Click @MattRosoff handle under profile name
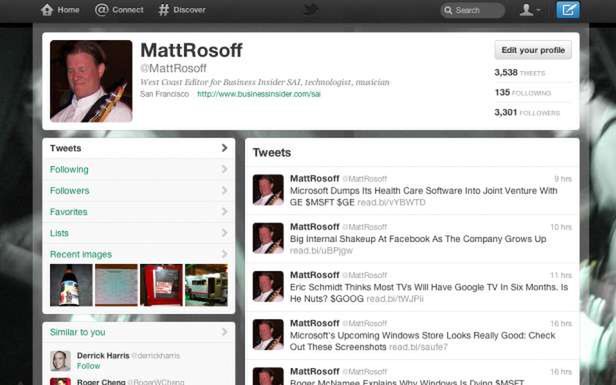Viewport: 616px width, 385px height. [x=173, y=68]
